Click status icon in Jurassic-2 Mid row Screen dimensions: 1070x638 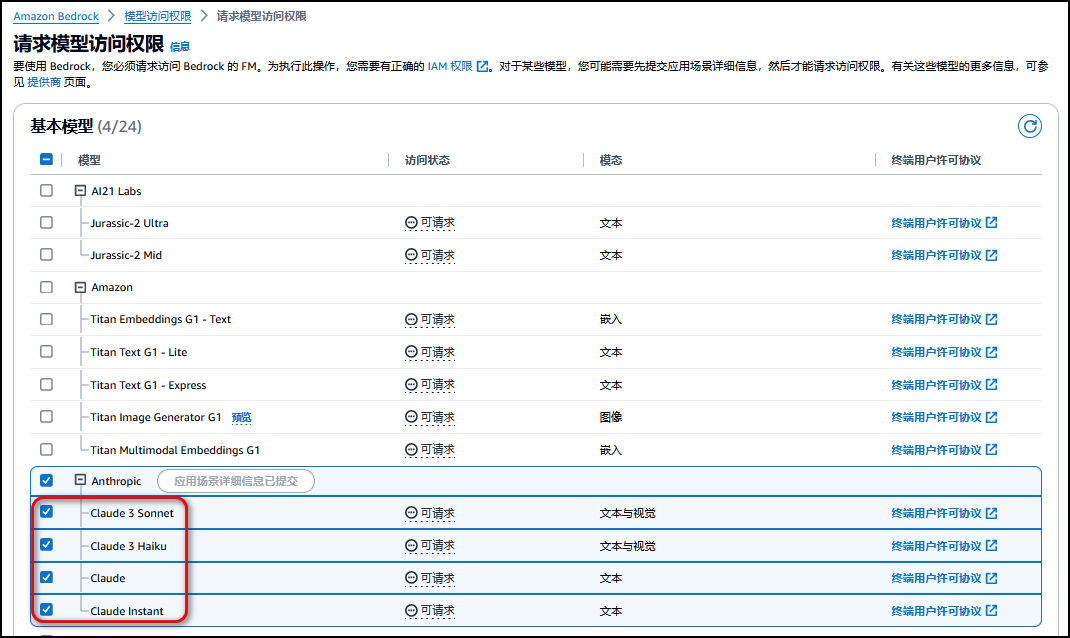click(411, 255)
